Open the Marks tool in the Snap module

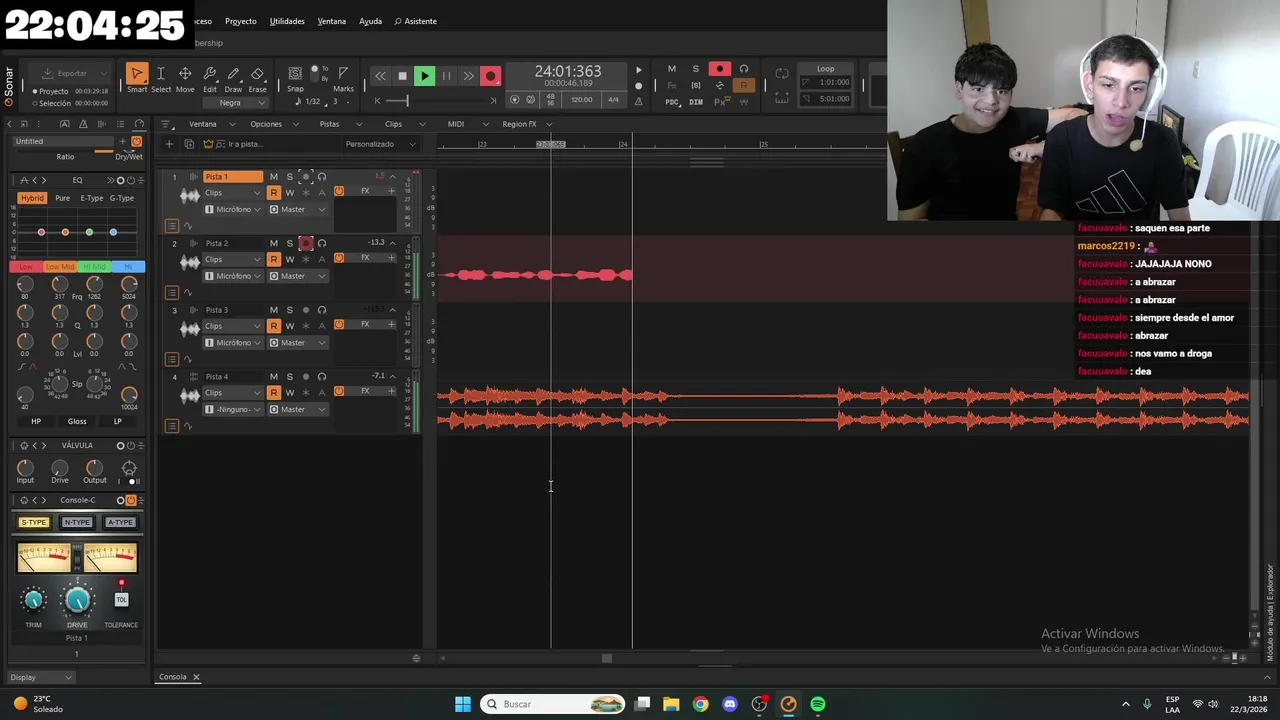click(x=343, y=78)
